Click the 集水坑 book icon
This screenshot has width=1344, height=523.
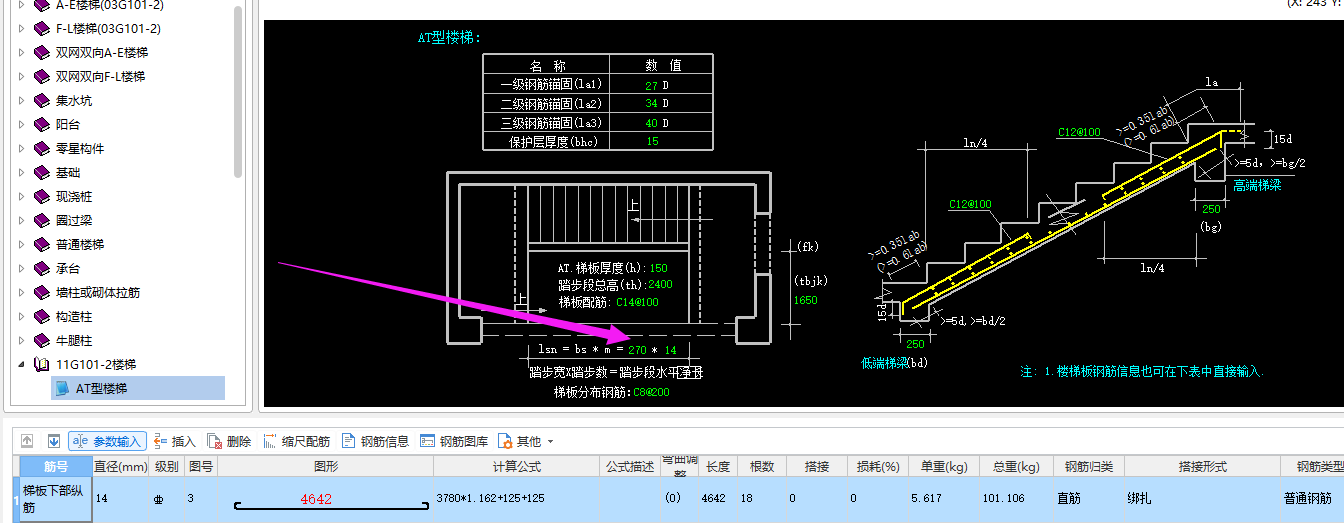click(x=41, y=100)
